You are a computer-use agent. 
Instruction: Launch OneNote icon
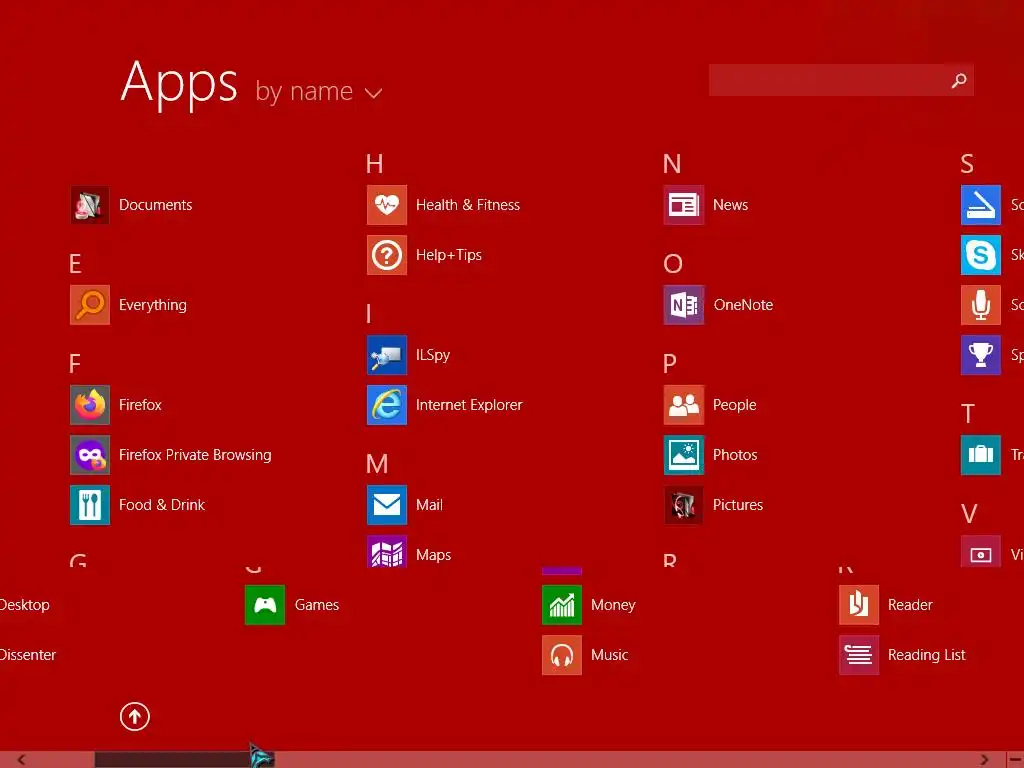click(684, 305)
